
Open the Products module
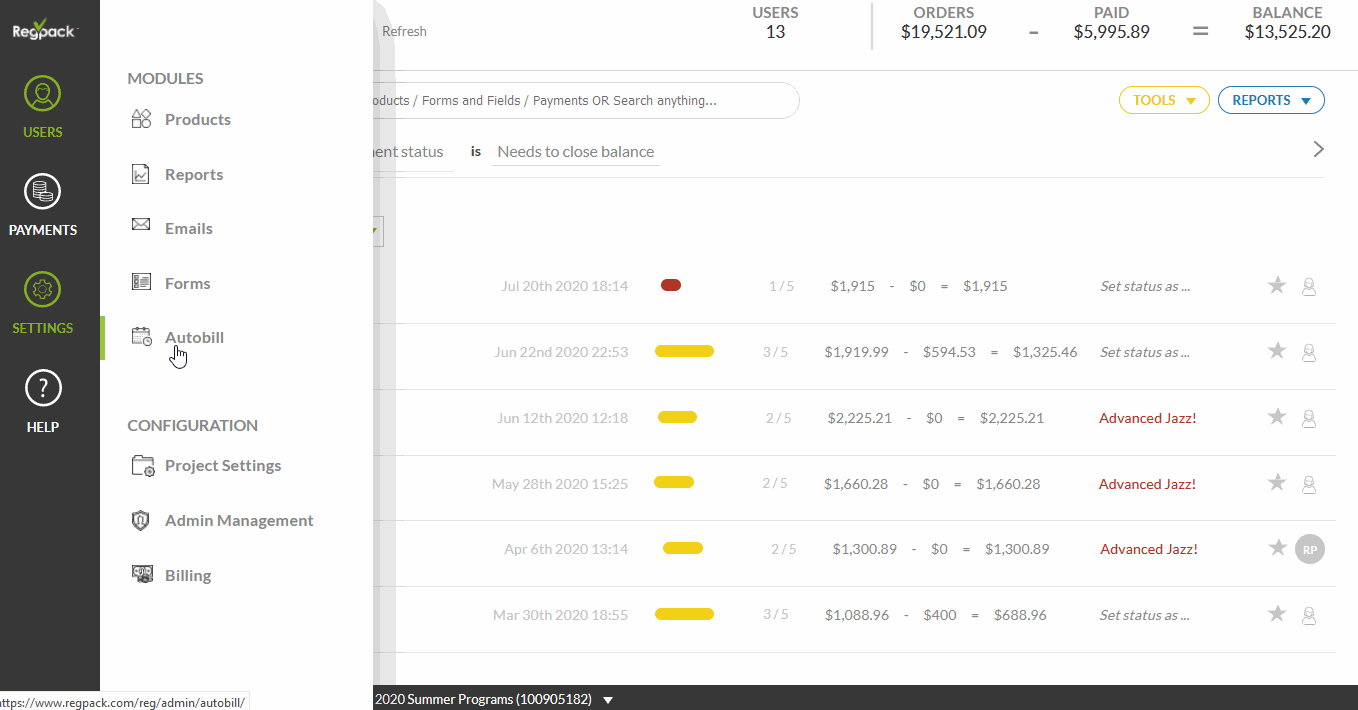[x=197, y=119]
